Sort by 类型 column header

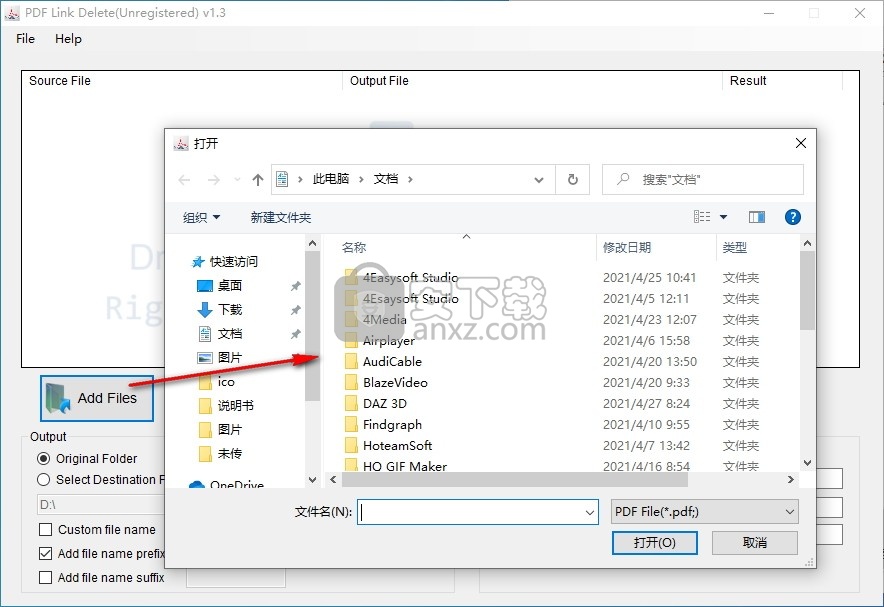(735, 247)
